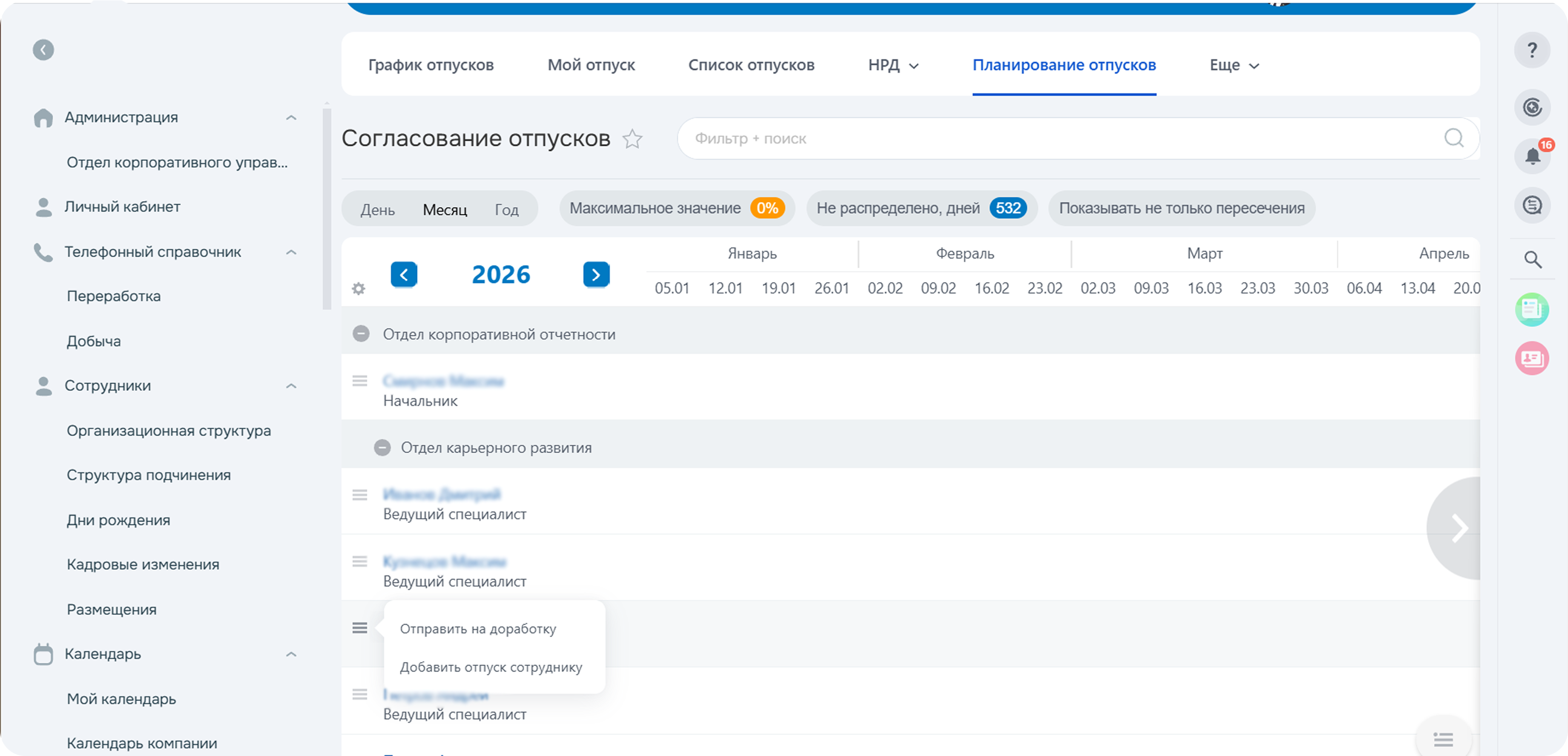Collapse the Отдел карьерного развития group
The width and height of the screenshot is (1568, 756).
click(382, 447)
